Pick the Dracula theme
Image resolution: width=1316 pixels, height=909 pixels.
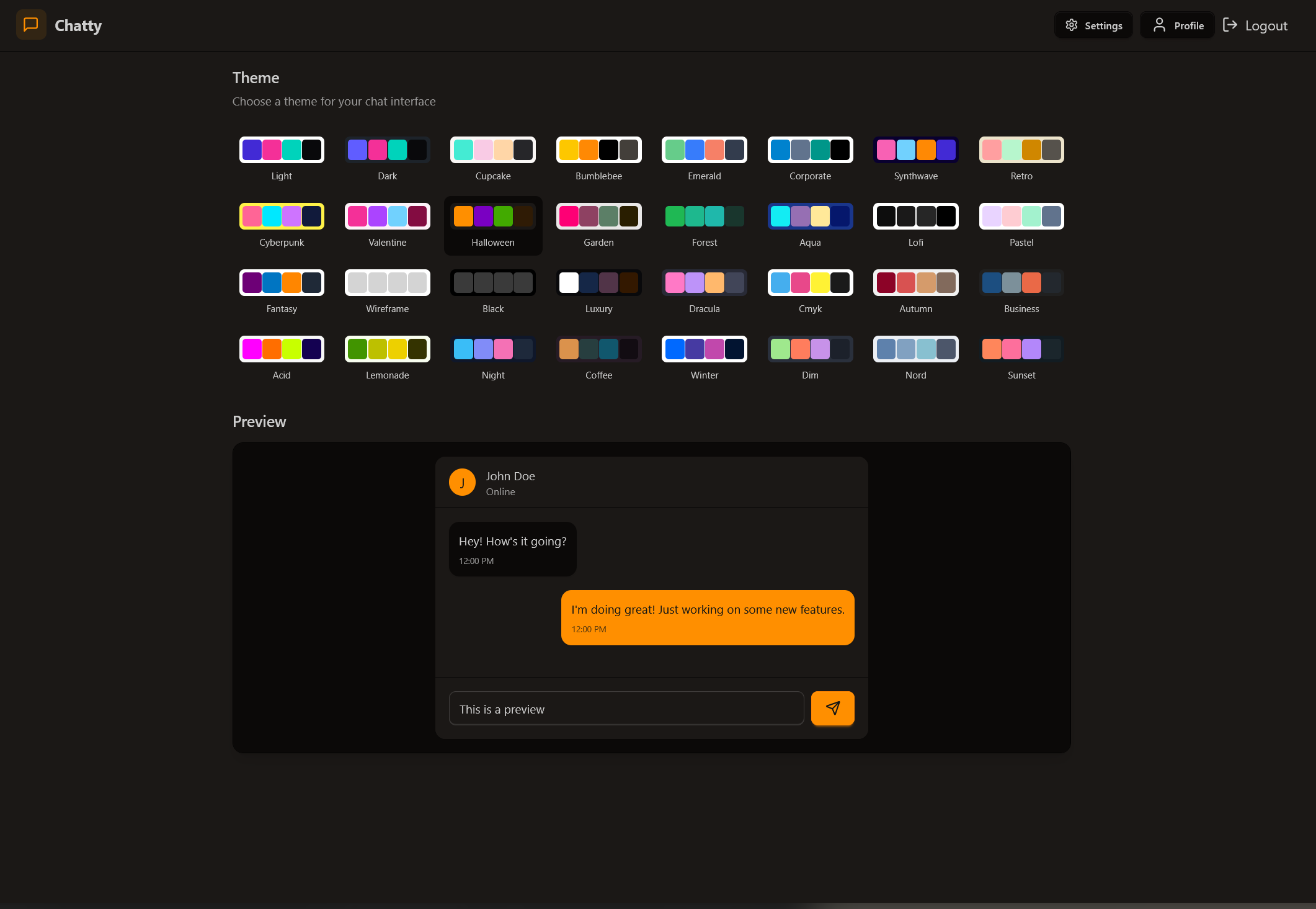705,292
